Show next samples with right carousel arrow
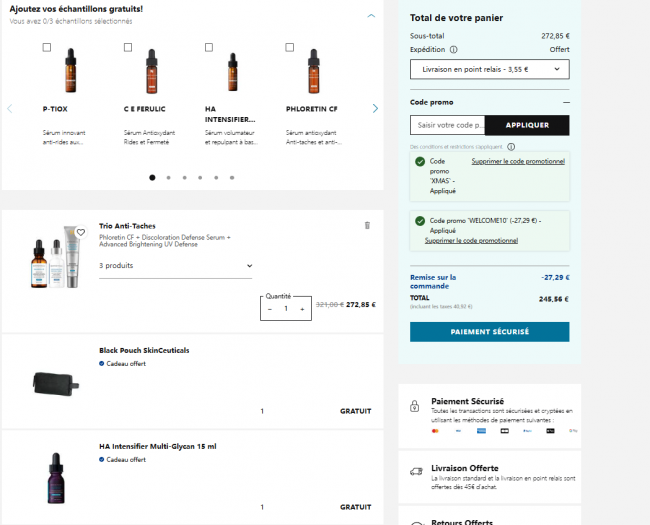 [375, 108]
